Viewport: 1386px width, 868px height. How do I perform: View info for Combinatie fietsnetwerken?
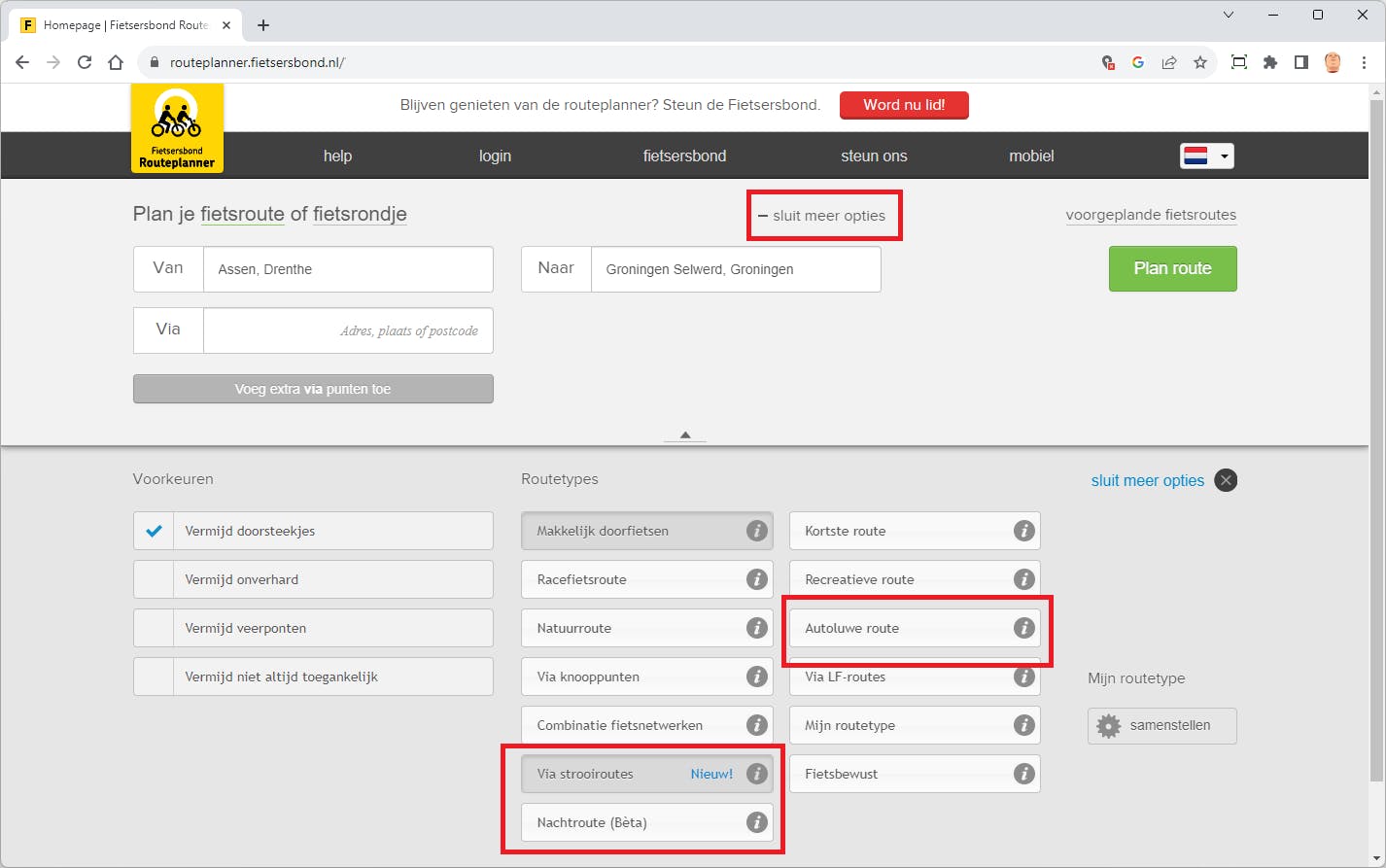coord(757,725)
